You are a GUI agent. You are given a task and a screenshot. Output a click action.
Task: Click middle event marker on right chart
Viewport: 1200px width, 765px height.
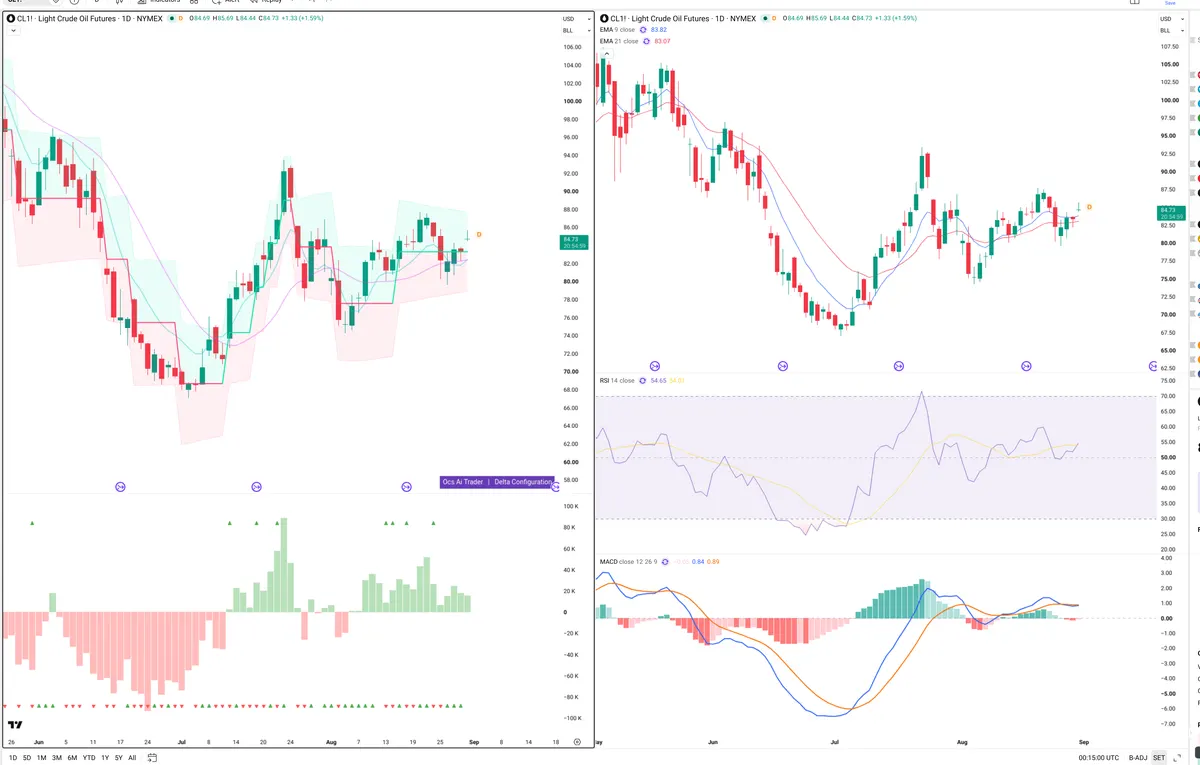click(x=899, y=367)
